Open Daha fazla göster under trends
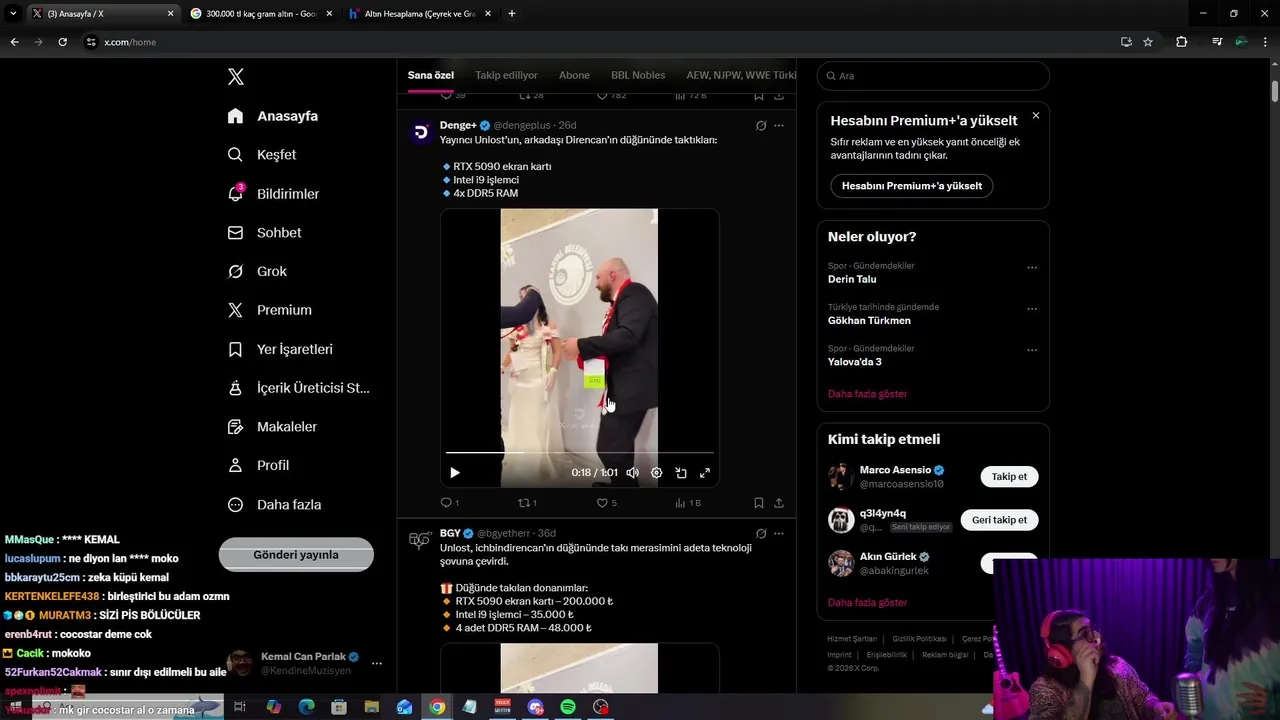 coord(867,394)
